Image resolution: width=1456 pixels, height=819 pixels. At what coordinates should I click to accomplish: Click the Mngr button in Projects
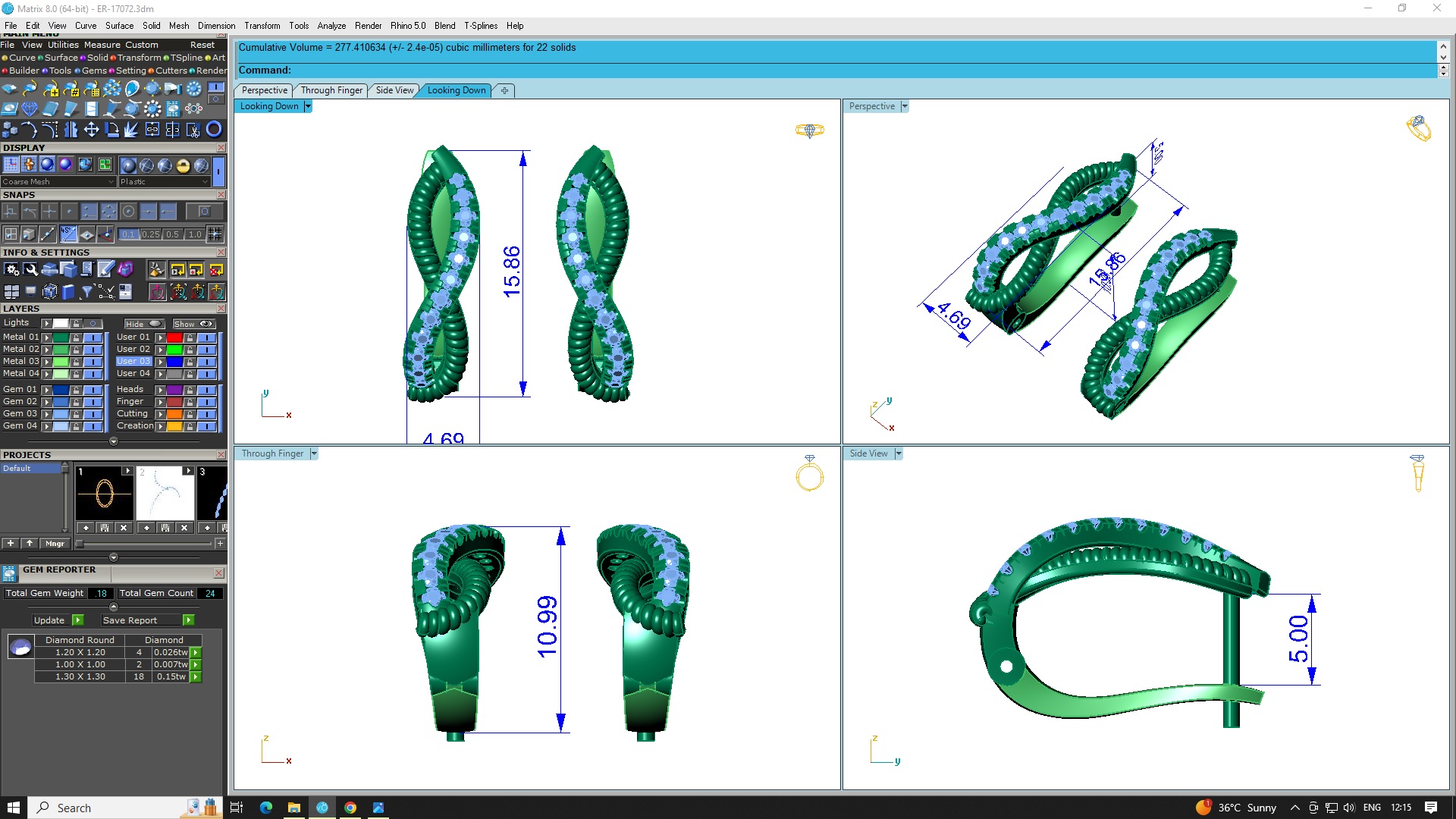click(x=55, y=544)
